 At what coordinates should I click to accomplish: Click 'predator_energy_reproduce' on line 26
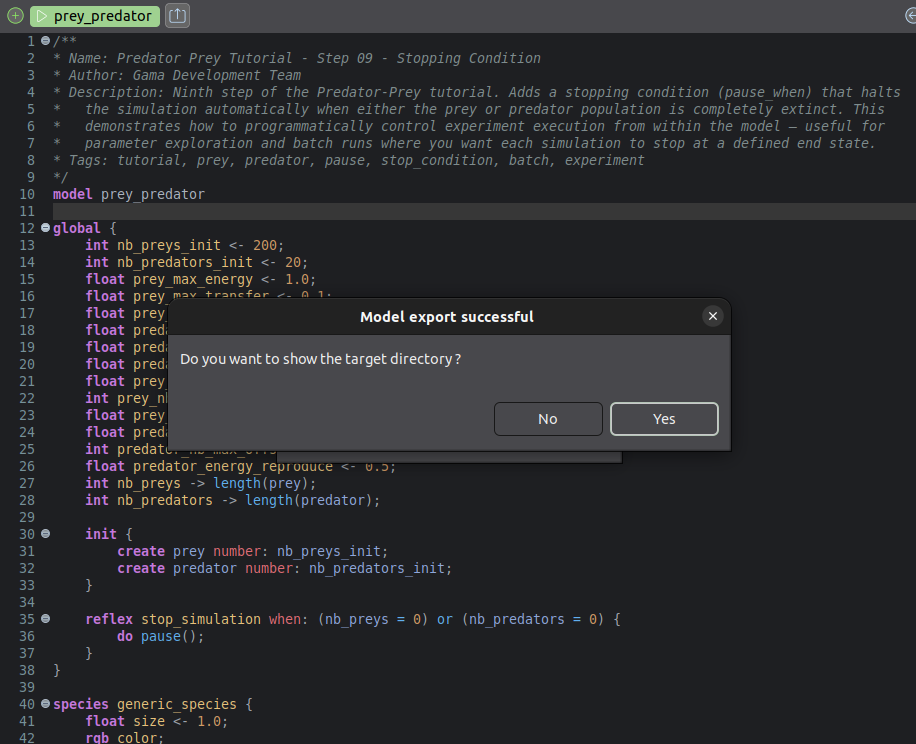[233, 466]
